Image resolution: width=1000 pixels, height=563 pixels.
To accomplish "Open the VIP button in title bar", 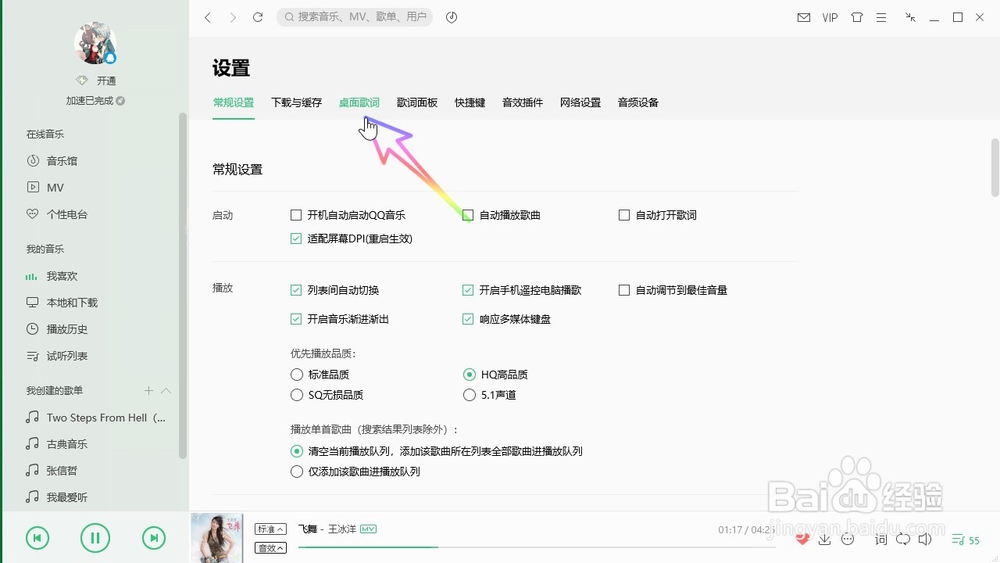I will (830, 18).
